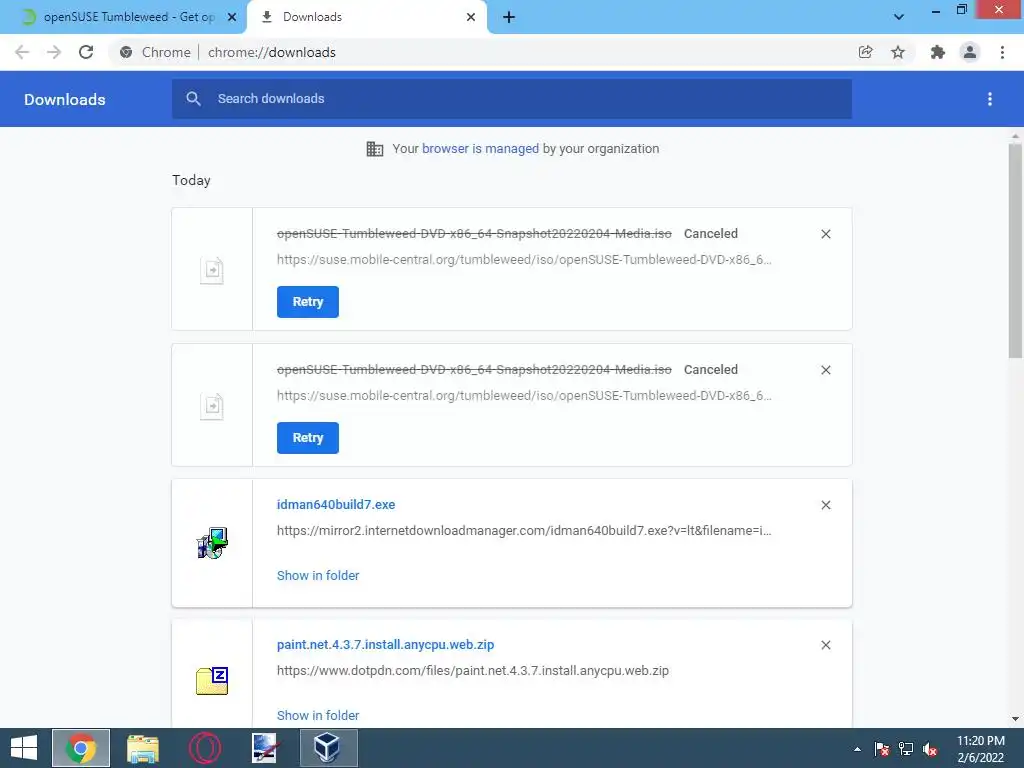The height and width of the screenshot is (768, 1024).
Task: Show paint.net zip in folder
Action: (318, 715)
